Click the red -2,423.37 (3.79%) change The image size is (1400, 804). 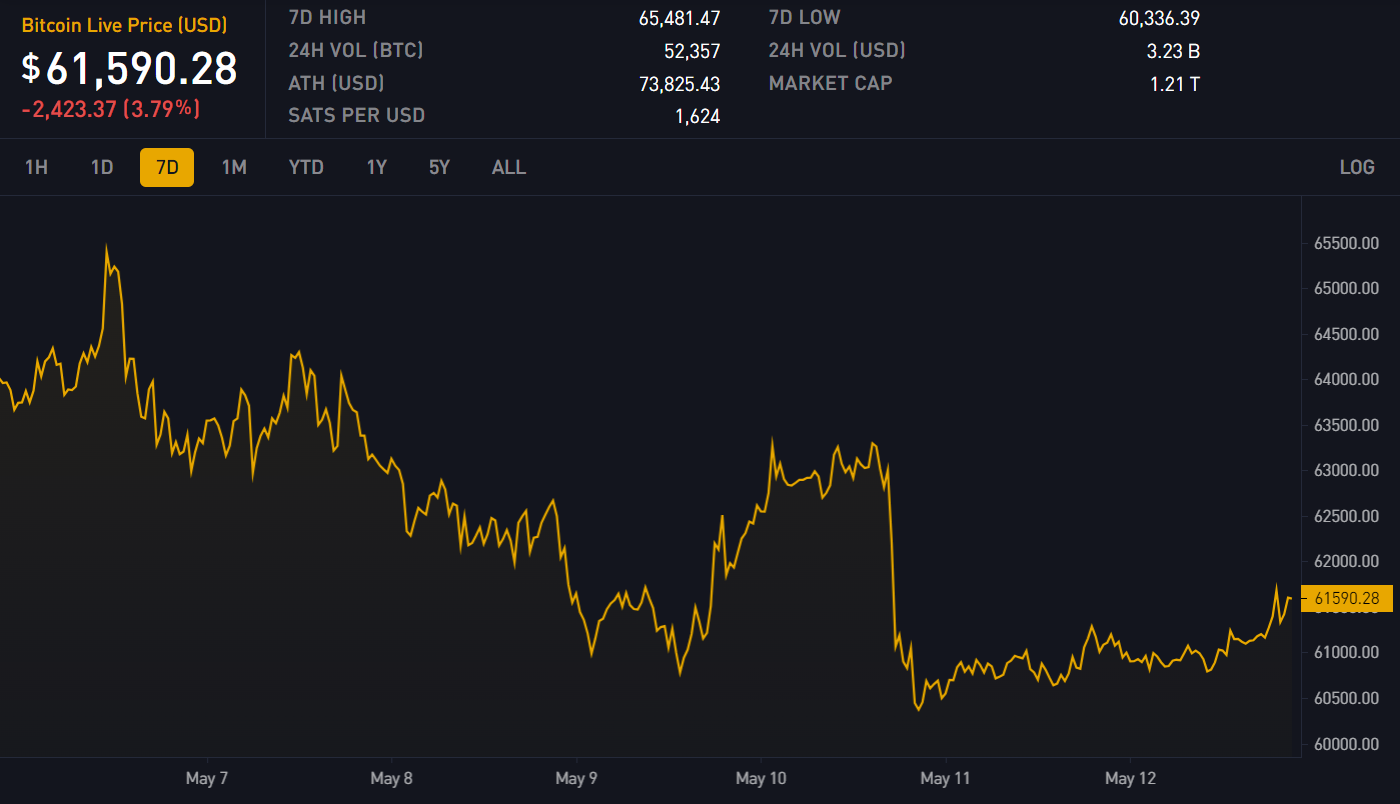(111, 109)
